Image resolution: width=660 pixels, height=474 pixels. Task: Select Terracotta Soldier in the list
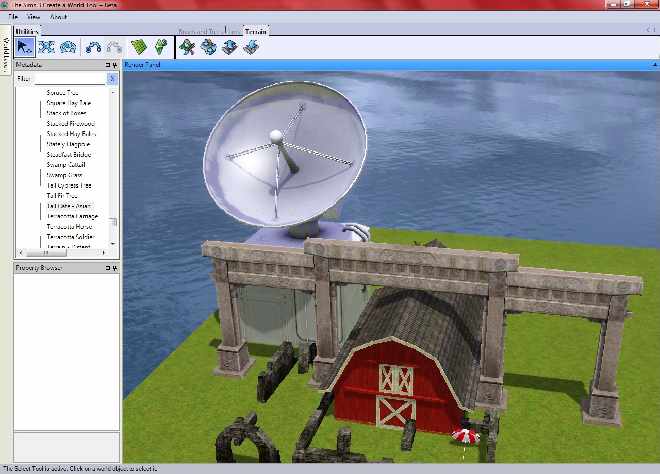point(71,237)
